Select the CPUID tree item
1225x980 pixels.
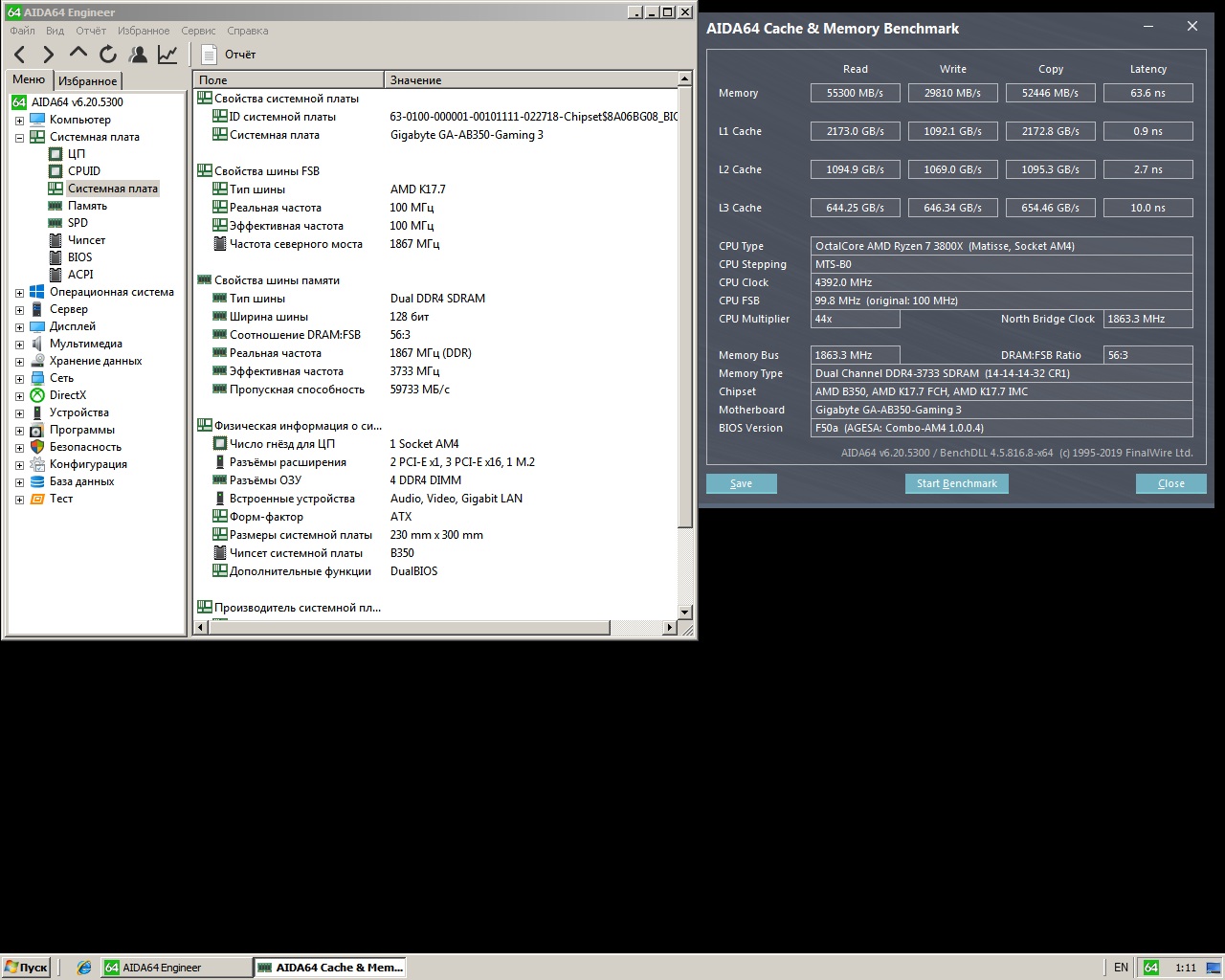[x=84, y=171]
